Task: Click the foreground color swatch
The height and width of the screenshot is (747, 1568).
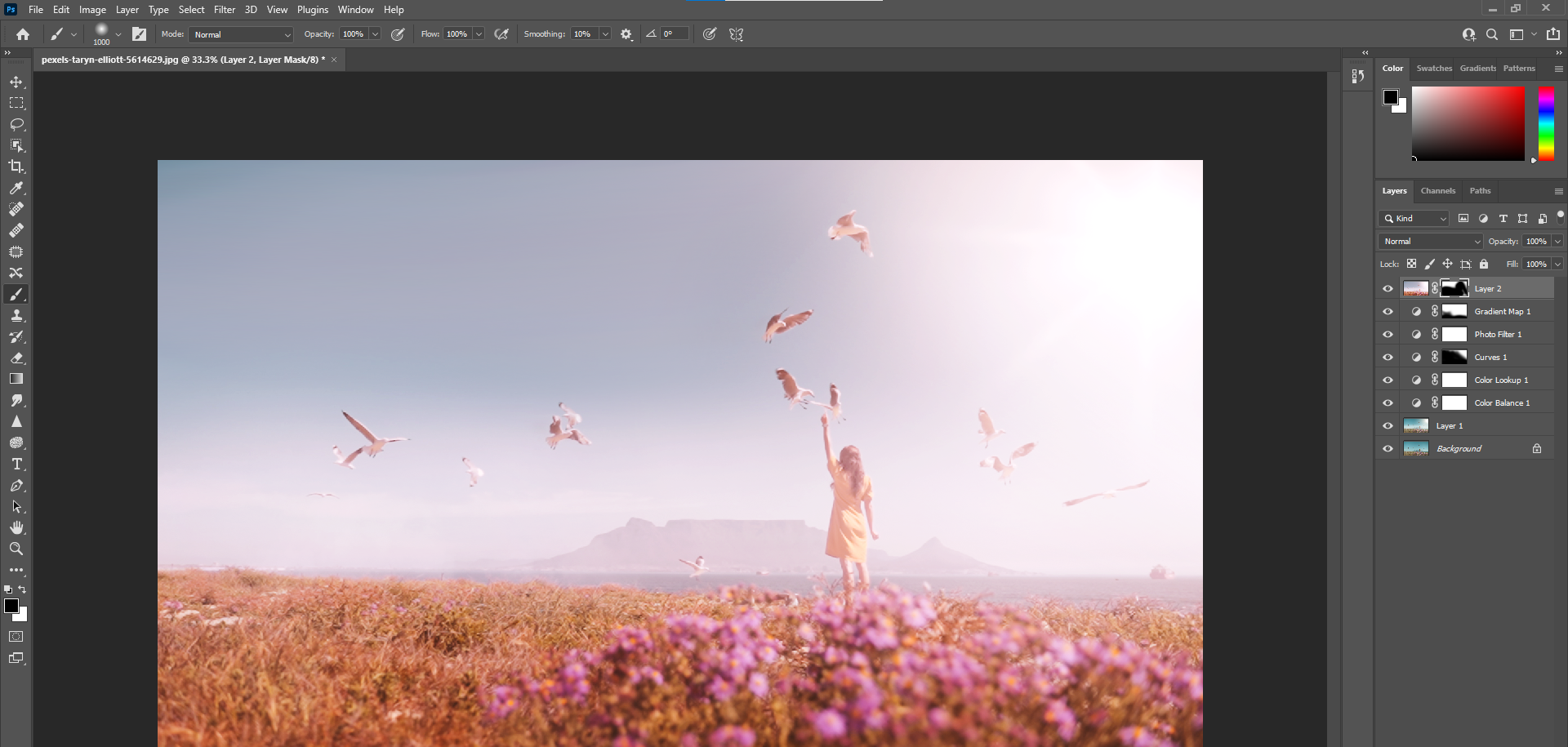Action: pos(11,607)
